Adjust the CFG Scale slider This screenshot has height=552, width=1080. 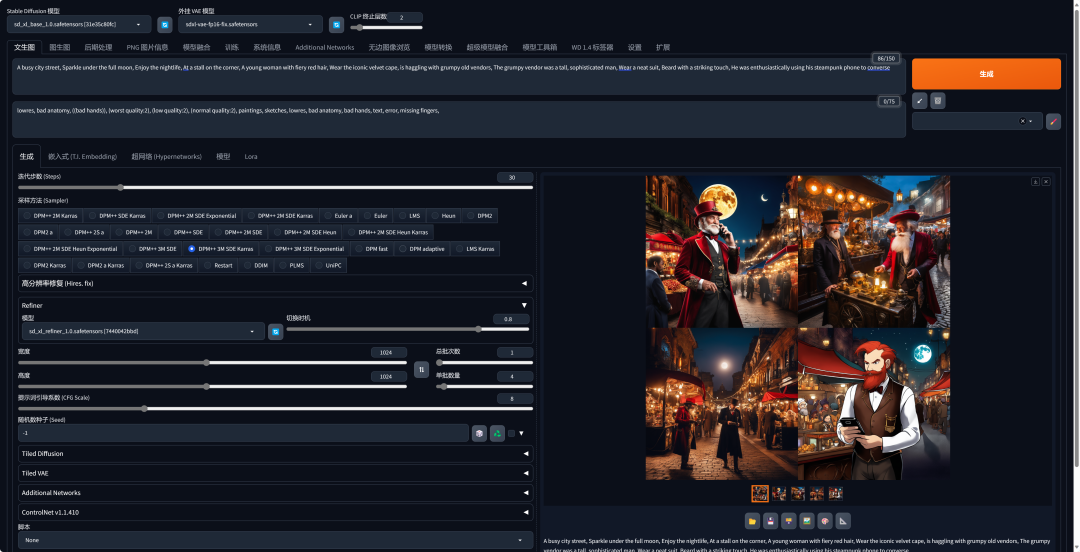point(145,408)
